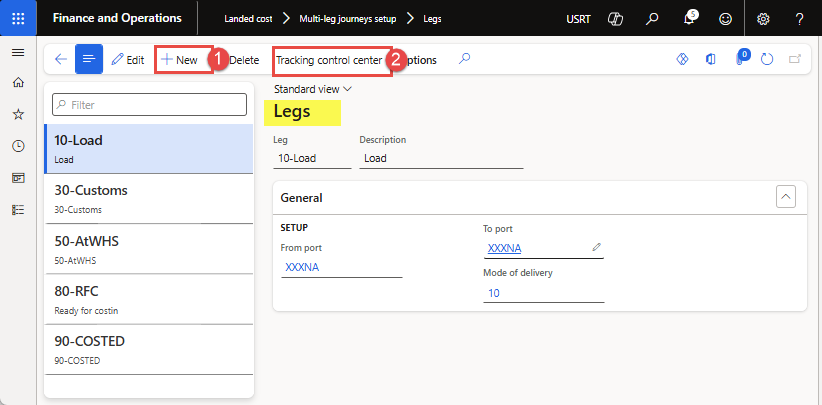Viewport: 822px width, 405px height.
Task: Open Tracking control center menu
Action: 329,60
